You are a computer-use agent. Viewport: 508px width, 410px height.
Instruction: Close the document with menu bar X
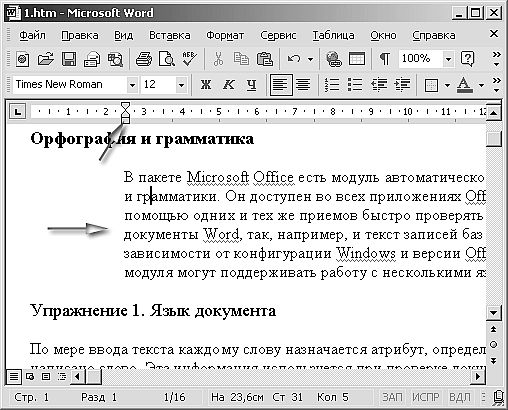point(494,34)
